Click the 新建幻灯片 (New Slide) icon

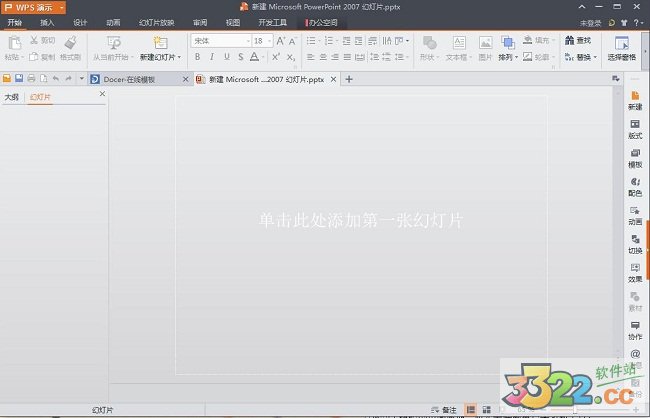coord(159,43)
